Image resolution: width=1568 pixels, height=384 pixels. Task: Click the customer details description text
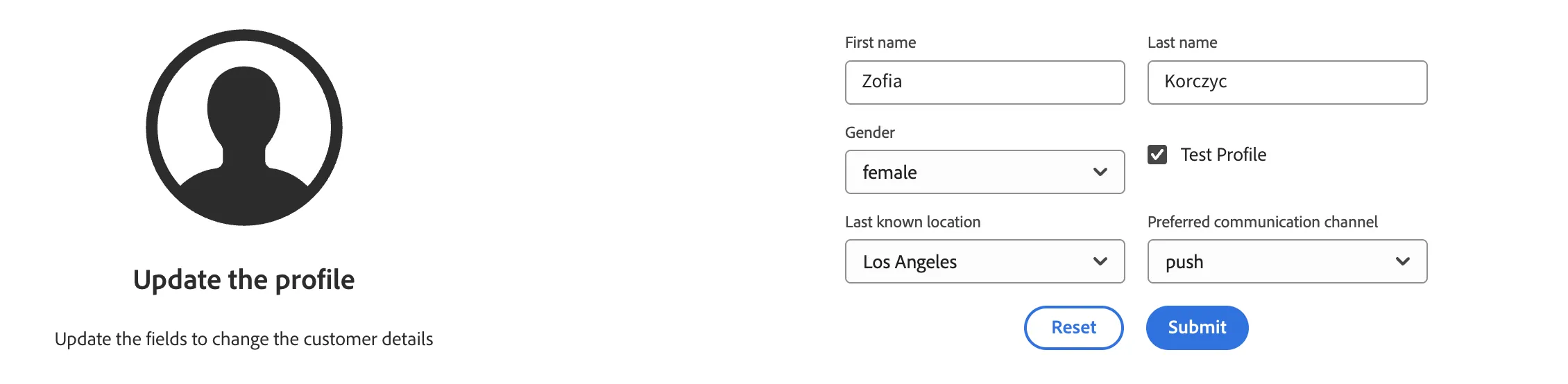[x=244, y=339]
